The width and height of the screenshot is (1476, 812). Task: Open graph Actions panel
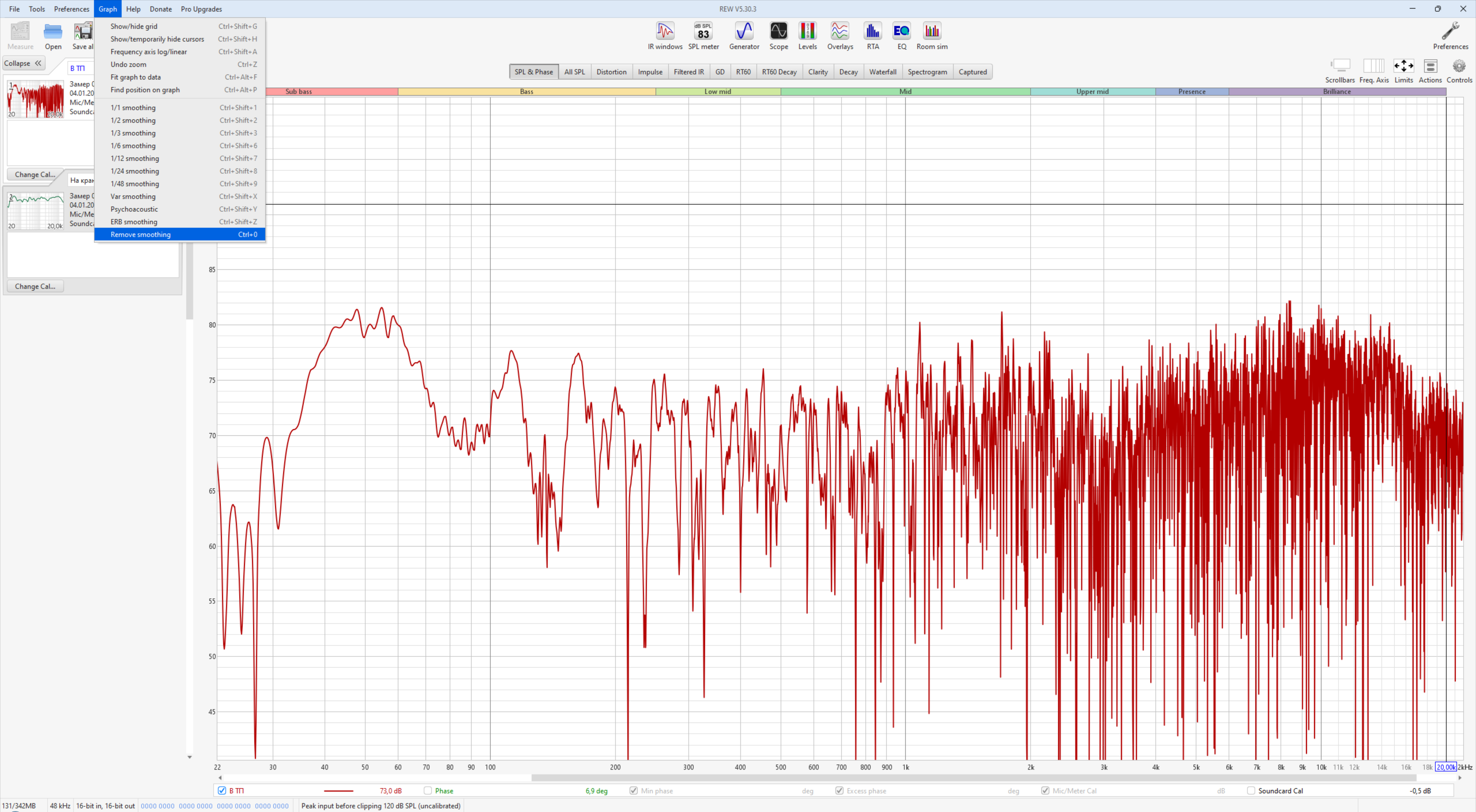(x=1429, y=71)
